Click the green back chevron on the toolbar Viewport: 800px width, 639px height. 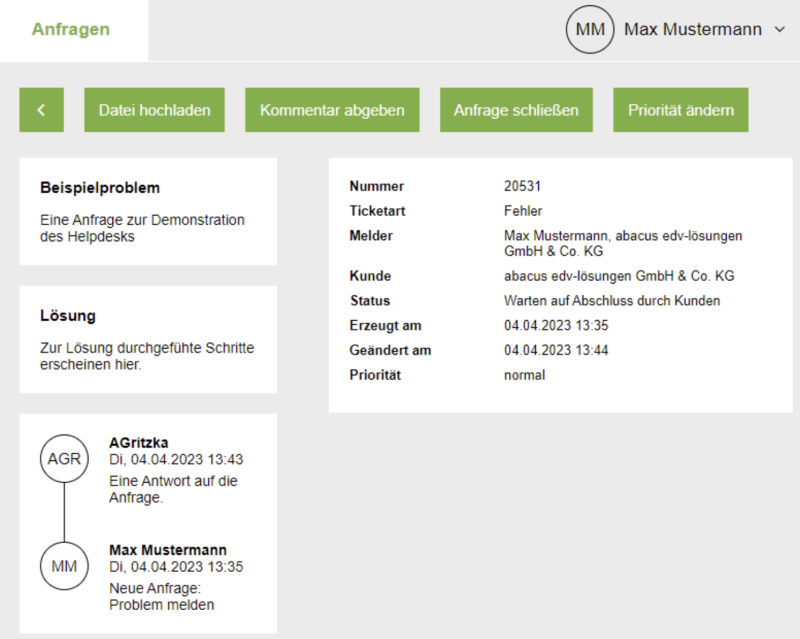tap(41, 110)
